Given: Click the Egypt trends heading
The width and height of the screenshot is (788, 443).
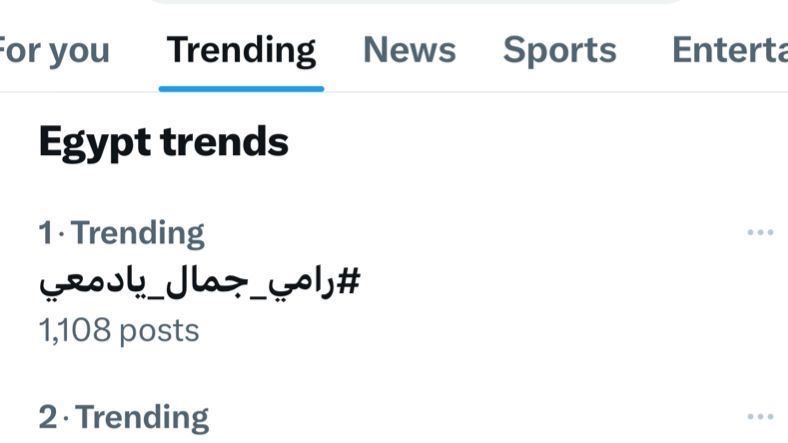Looking at the screenshot, I should coord(163,142).
